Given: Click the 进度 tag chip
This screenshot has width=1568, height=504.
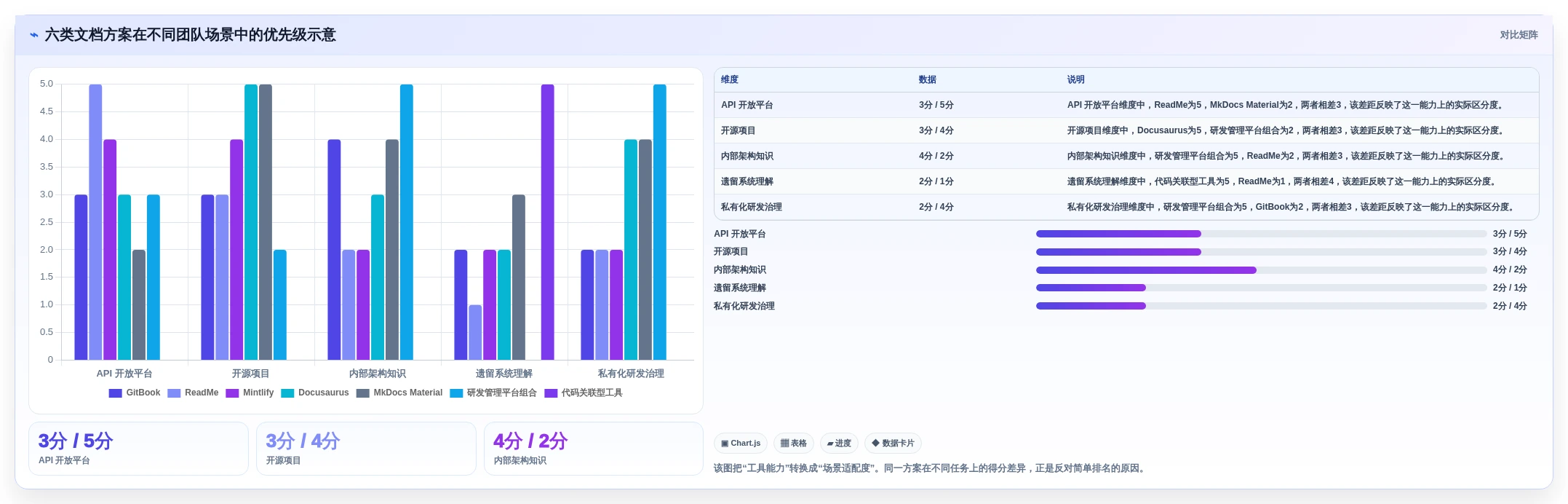Looking at the screenshot, I should coord(839,443).
